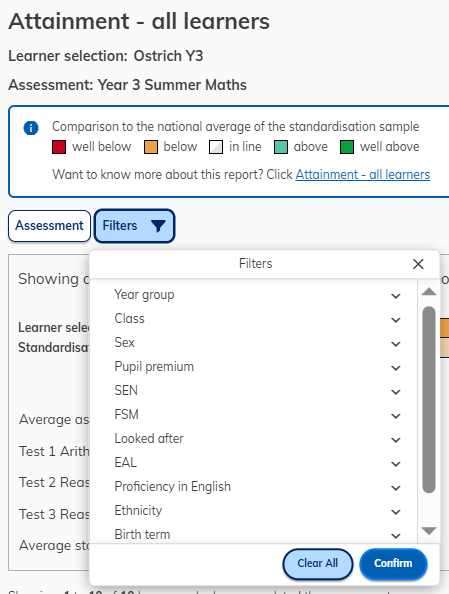The image size is (449, 594).
Task: Expand the Class filter chevron
Action: (x=396, y=320)
